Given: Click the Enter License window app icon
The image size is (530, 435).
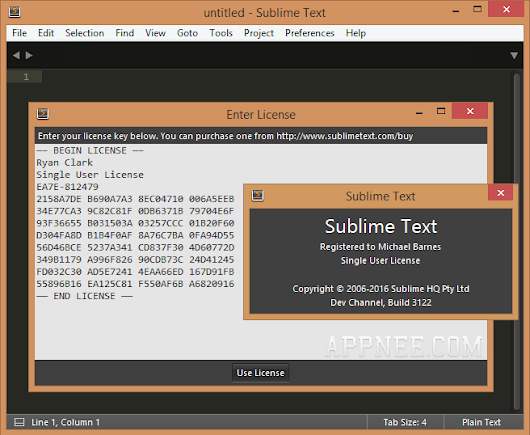Looking at the screenshot, I should tap(43, 114).
